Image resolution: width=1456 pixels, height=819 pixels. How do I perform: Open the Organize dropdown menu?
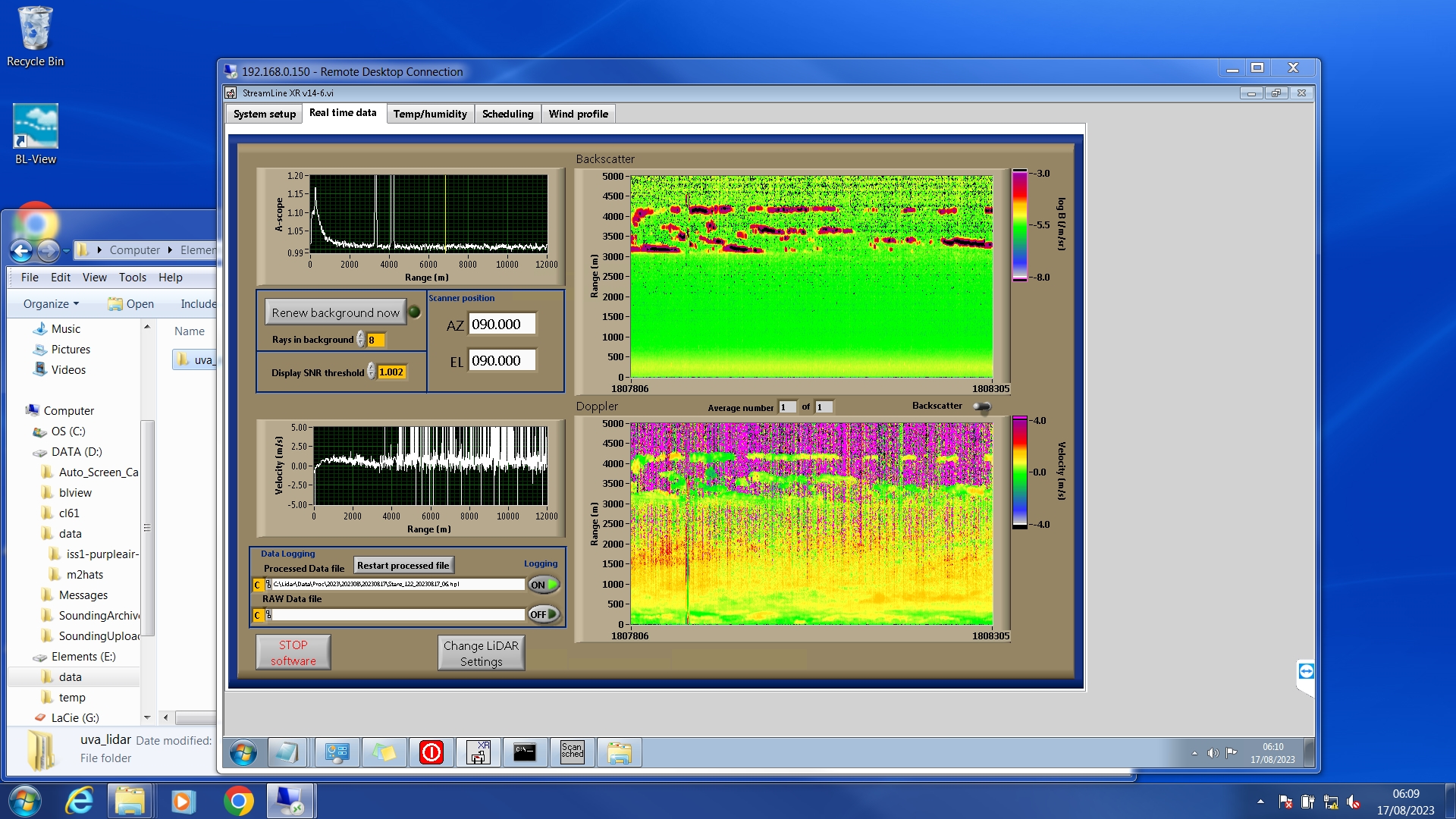[x=51, y=303]
